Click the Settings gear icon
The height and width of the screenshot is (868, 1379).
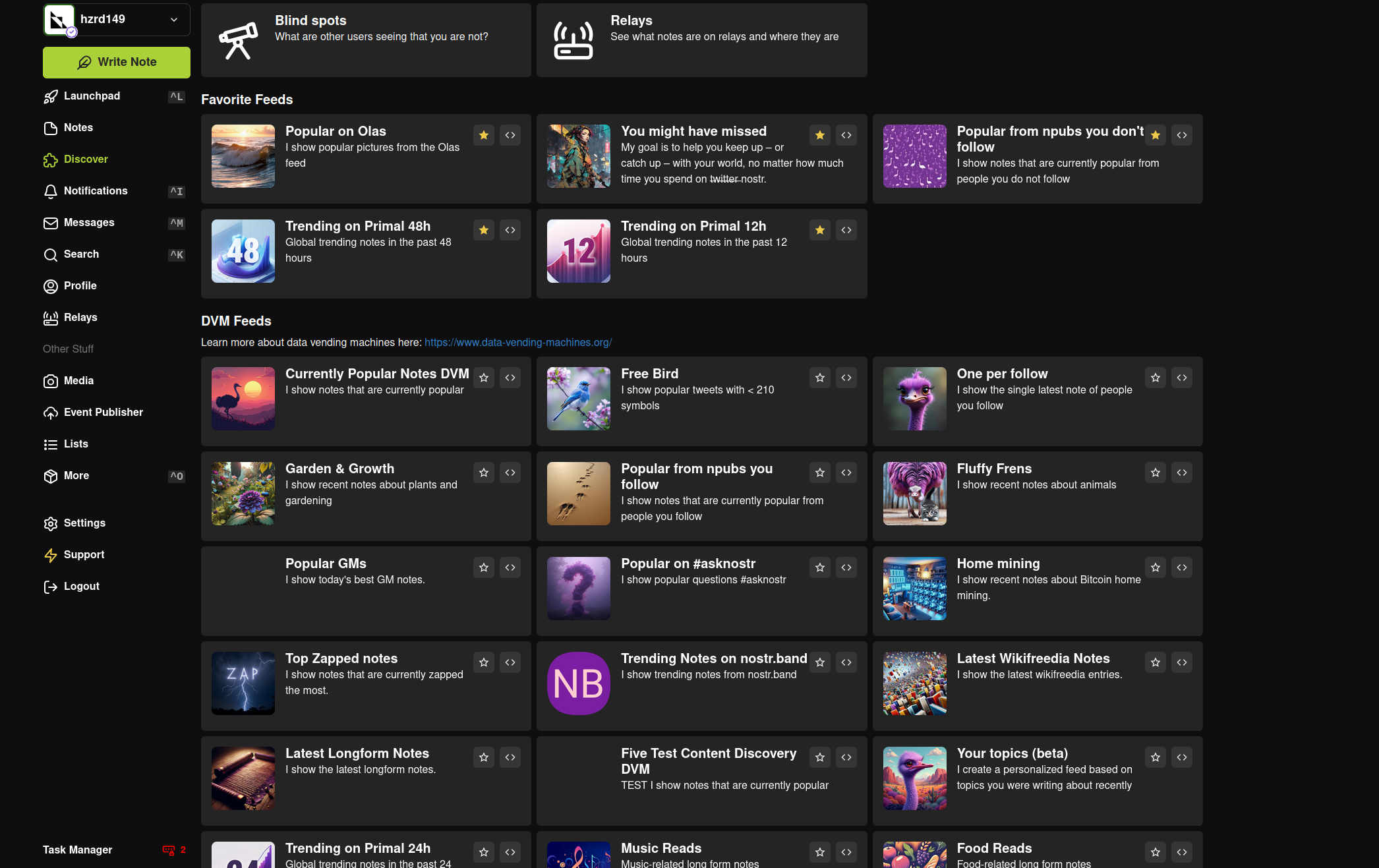[51, 523]
